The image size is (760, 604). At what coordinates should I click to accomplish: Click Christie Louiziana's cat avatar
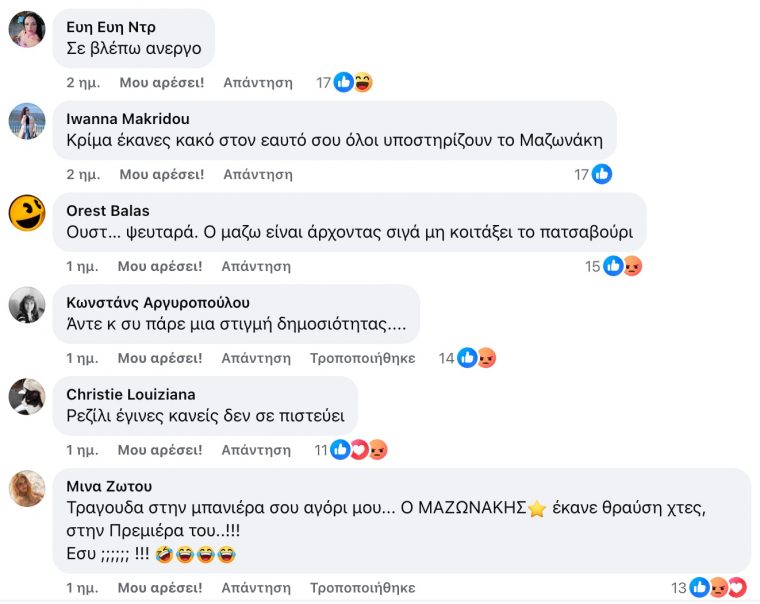click(27, 397)
